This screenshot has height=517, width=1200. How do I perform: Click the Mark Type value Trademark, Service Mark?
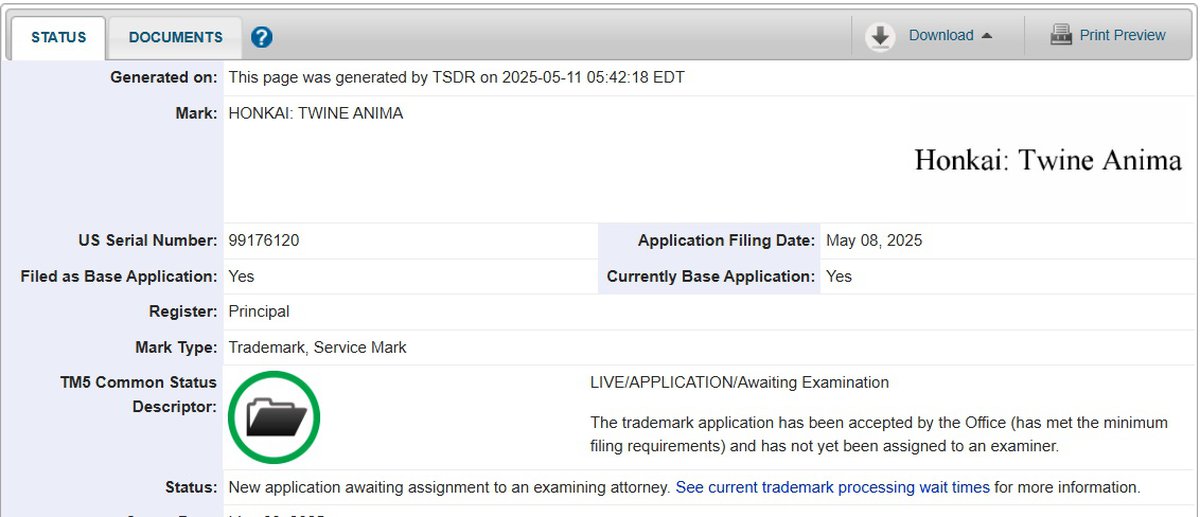(x=317, y=348)
